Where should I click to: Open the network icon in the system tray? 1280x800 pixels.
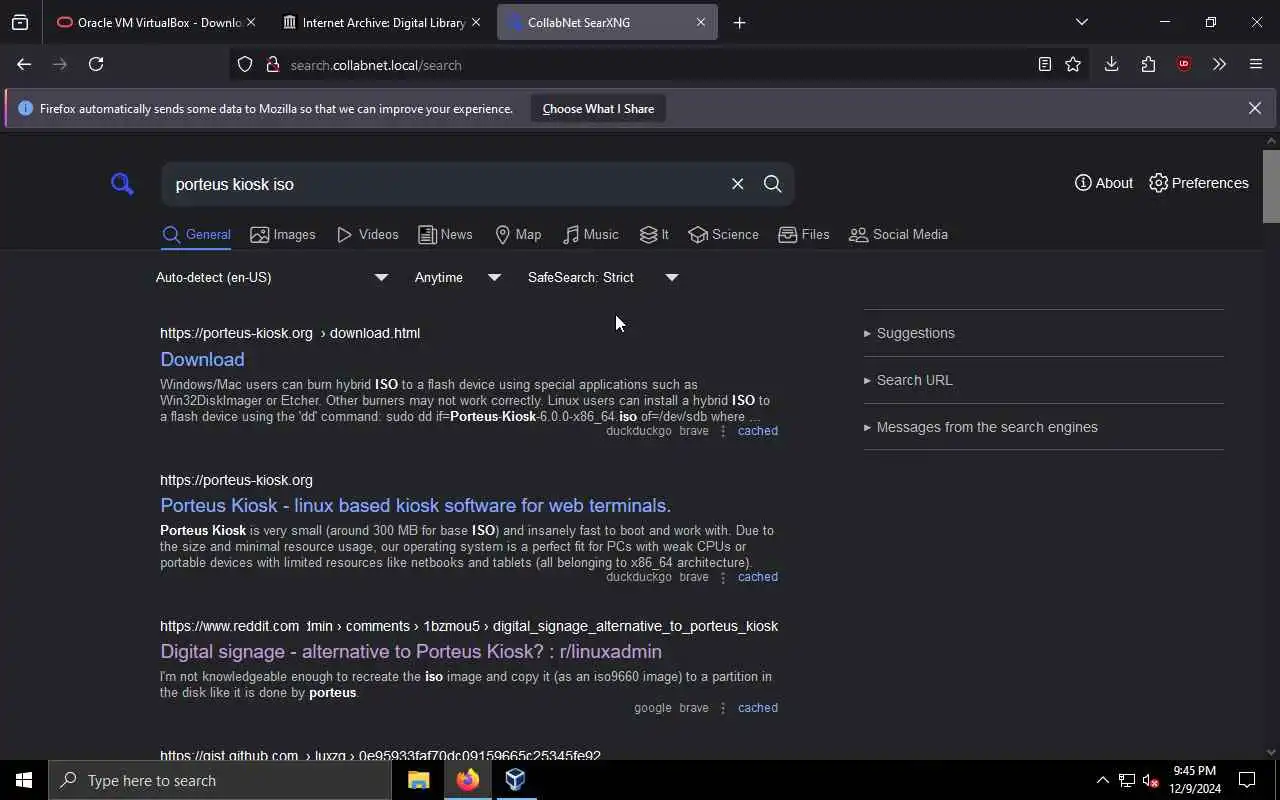pyautogui.click(x=1127, y=781)
